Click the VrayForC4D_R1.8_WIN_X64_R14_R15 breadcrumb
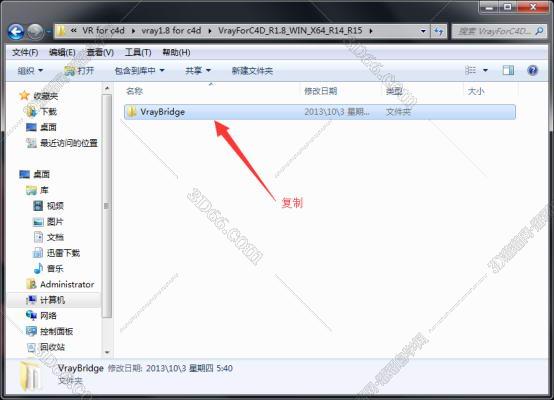The height and width of the screenshot is (400, 554). tap(290, 31)
